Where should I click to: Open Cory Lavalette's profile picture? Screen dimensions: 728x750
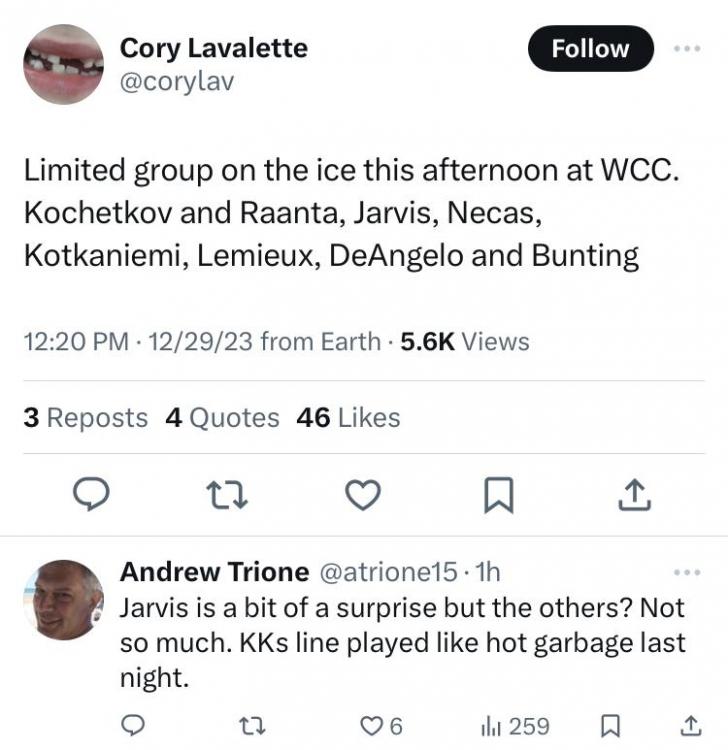(63, 64)
